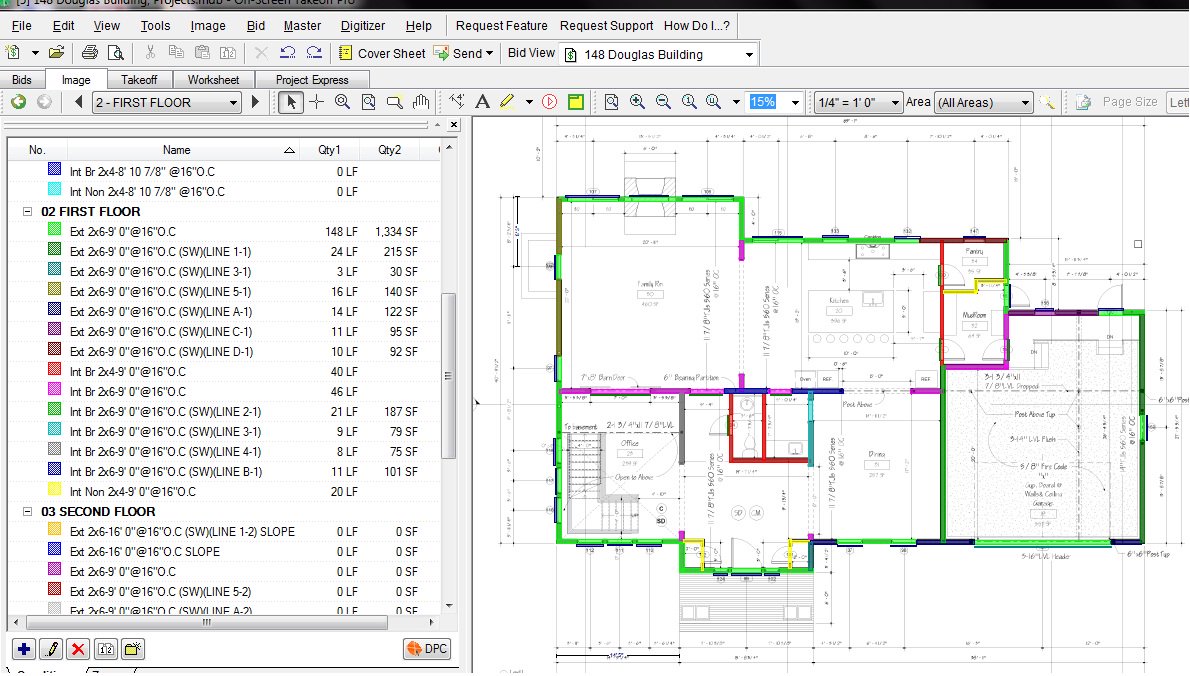Add a new condition with the plus icon
The width and height of the screenshot is (1190, 676).
click(22, 649)
